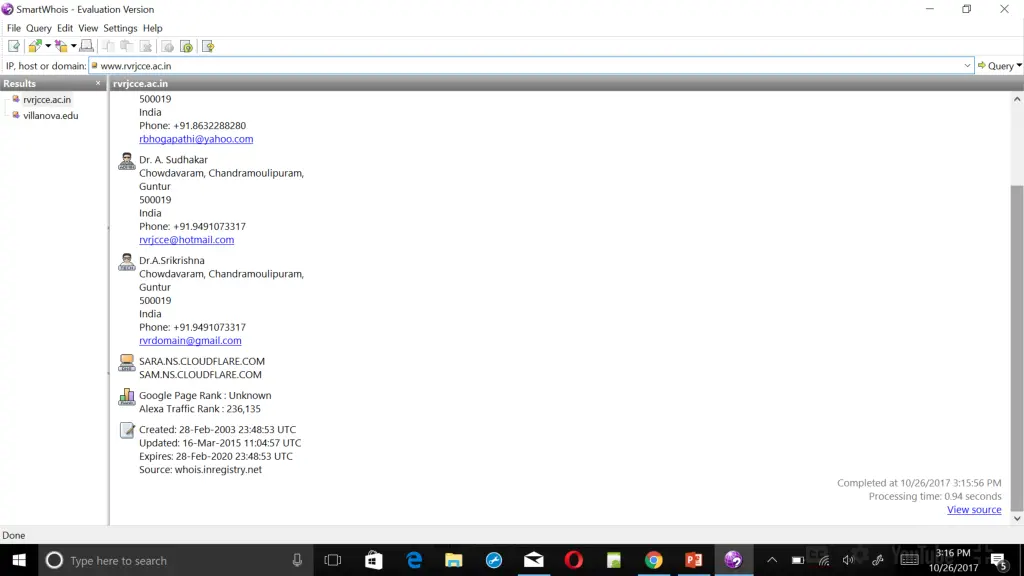1024x576 pixels.
Task: Open the View menu
Action: point(88,28)
